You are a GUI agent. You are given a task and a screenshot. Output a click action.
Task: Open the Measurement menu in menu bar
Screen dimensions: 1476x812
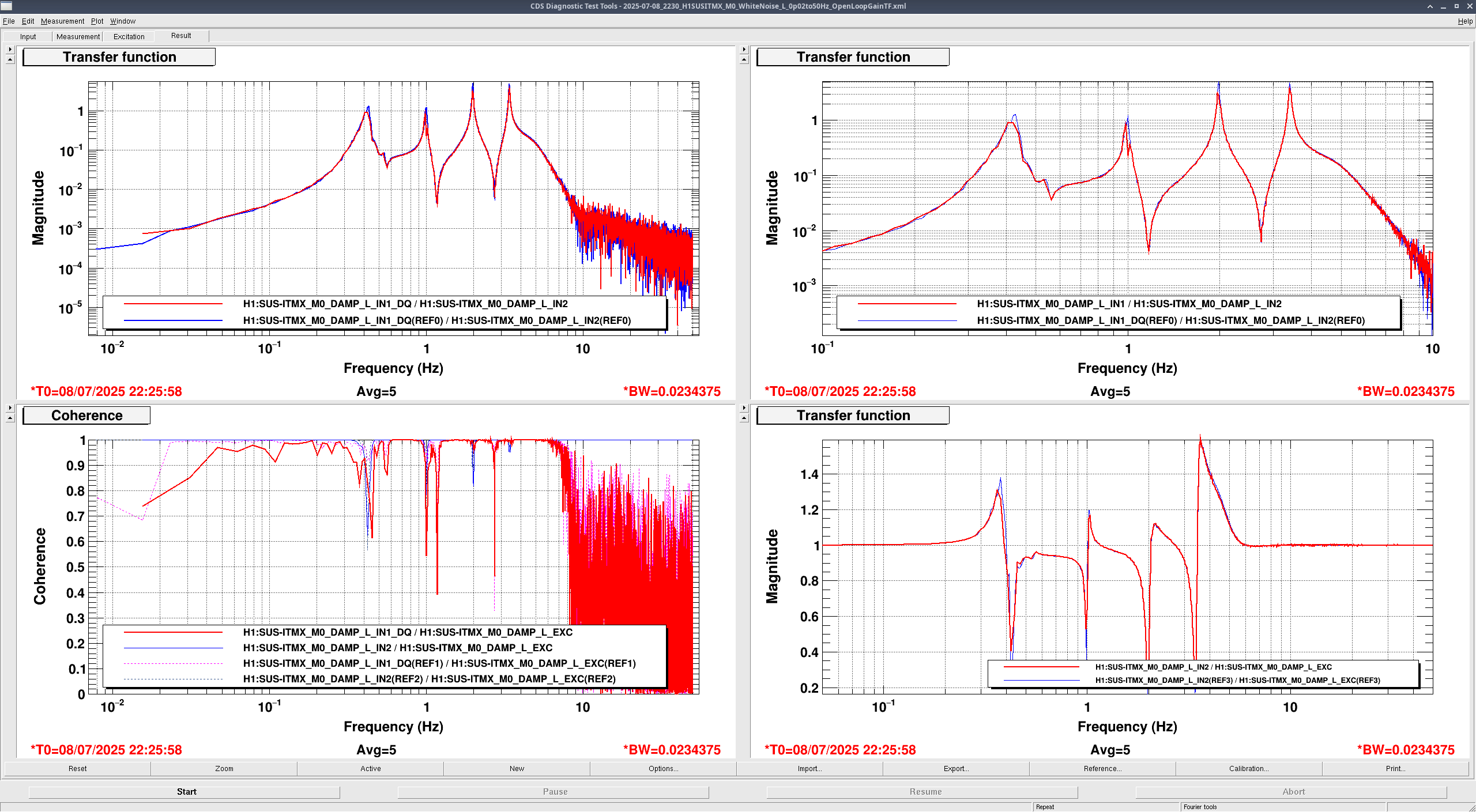point(62,21)
